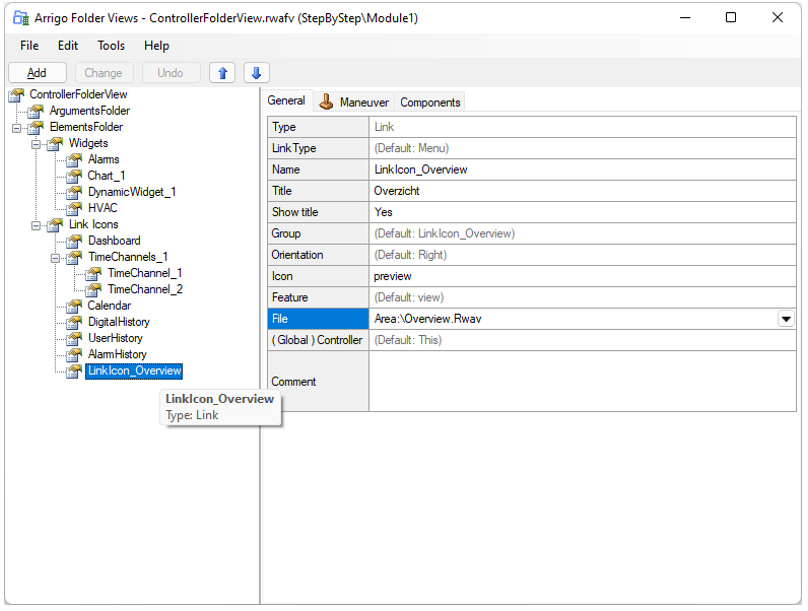Select the HVAC tree item
Image resolution: width=808 pixels, height=611 pixels.
click(103, 208)
